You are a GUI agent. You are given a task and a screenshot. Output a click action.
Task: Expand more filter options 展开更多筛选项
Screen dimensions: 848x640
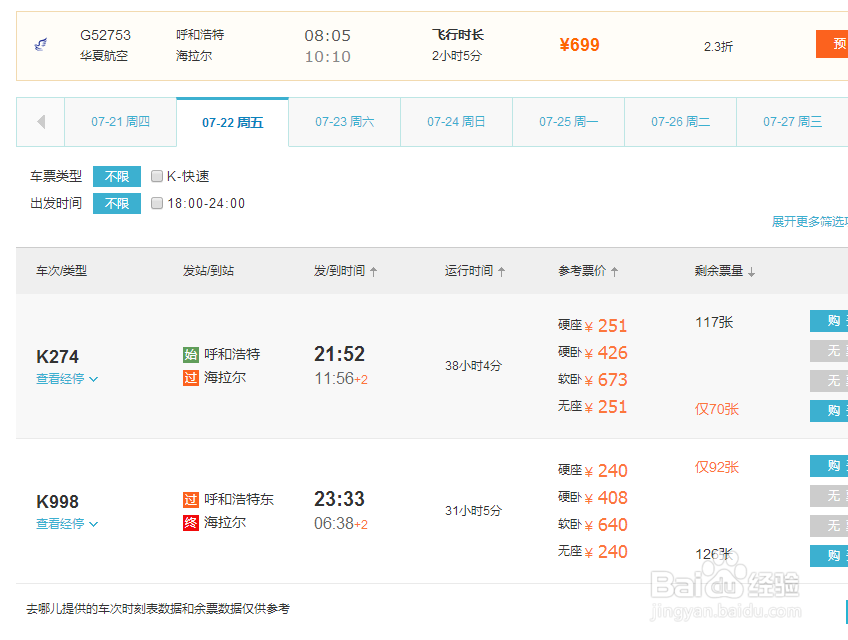[809, 222]
